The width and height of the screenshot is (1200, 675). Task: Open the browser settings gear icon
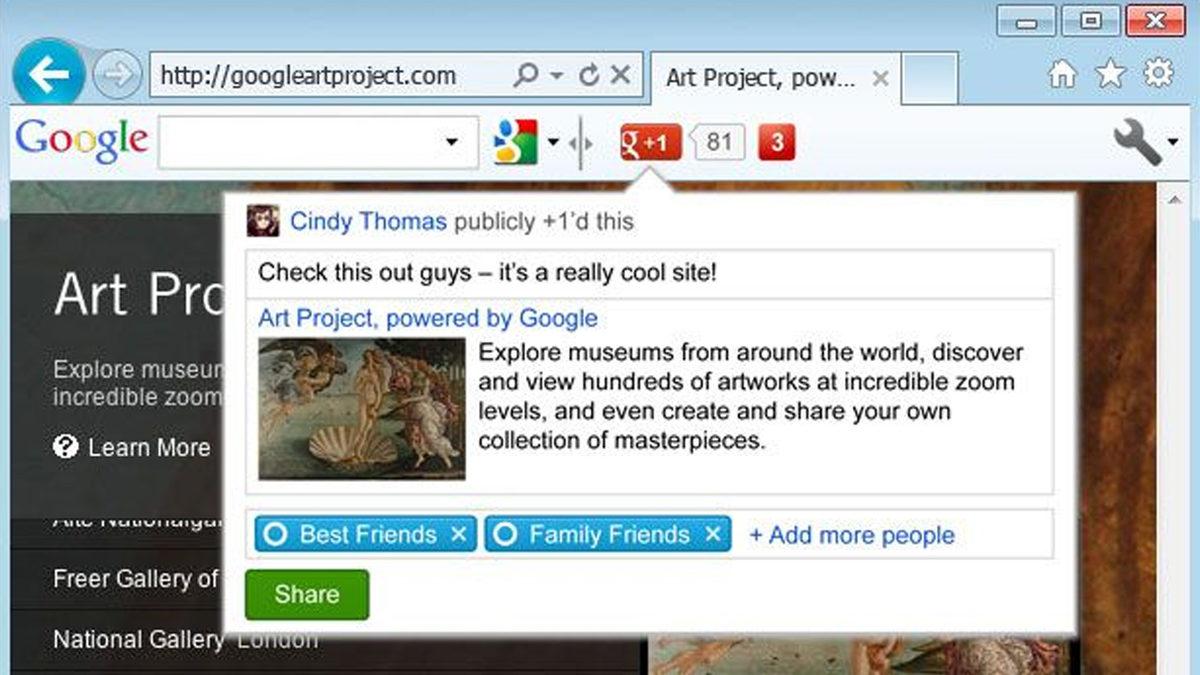tap(1158, 74)
